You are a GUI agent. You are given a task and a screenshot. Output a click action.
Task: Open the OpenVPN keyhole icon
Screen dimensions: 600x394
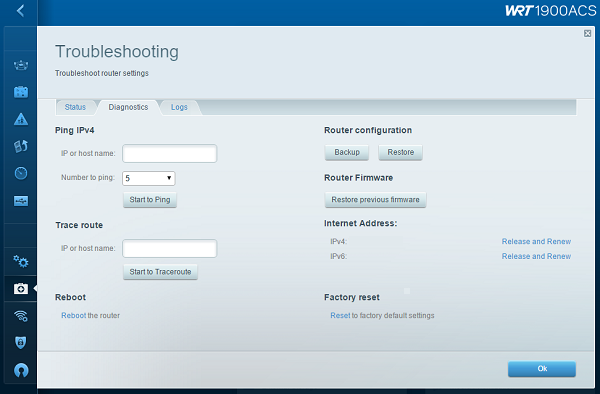pyautogui.click(x=21, y=370)
